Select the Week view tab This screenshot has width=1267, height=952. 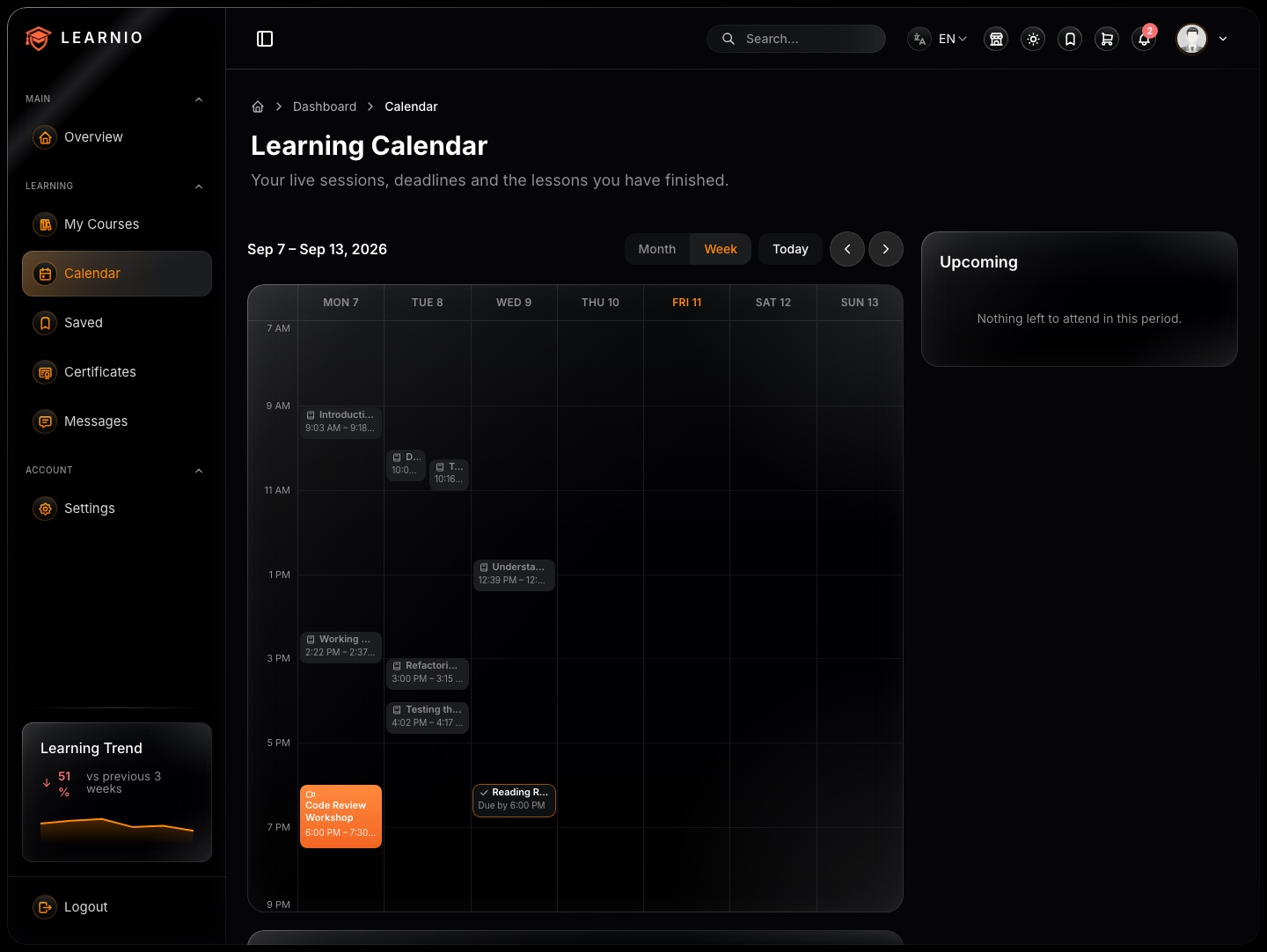click(721, 249)
